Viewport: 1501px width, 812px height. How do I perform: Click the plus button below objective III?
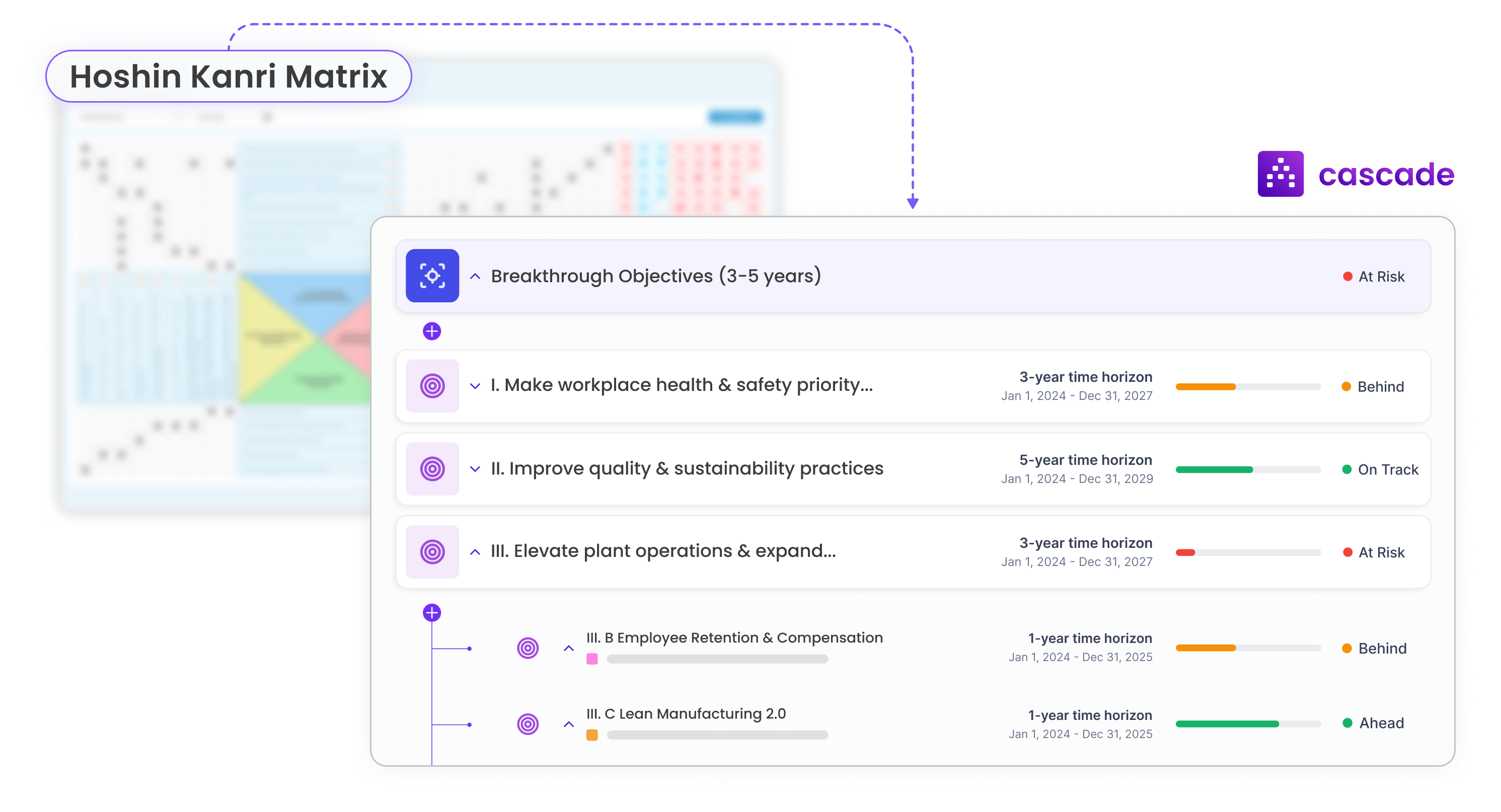click(432, 612)
